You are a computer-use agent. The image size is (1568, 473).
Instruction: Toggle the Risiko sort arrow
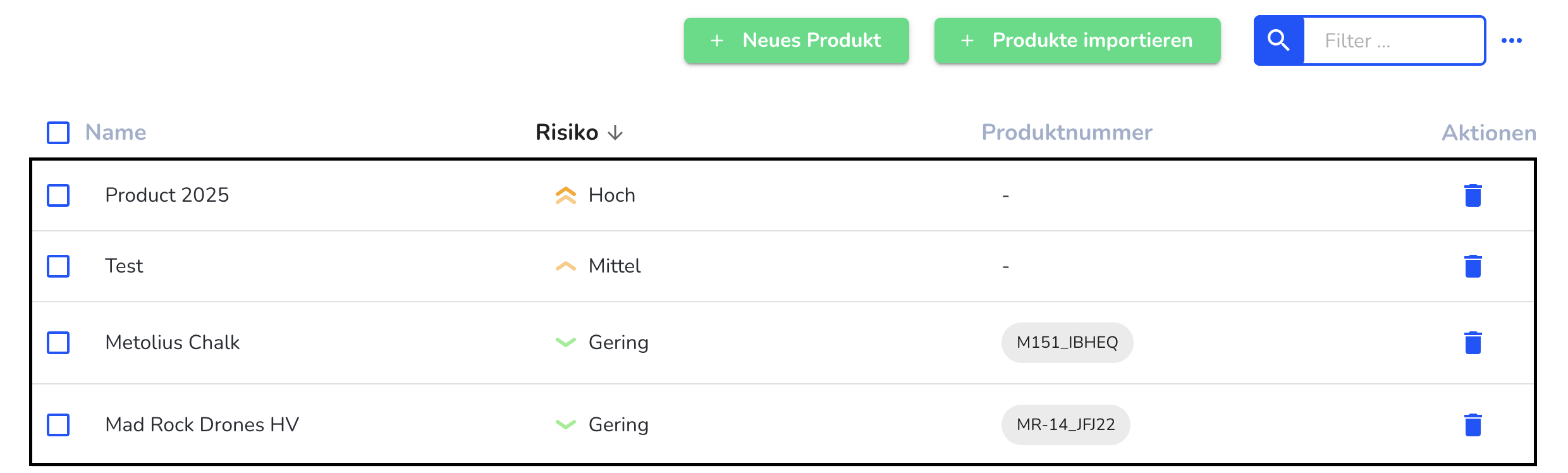(x=615, y=133)
